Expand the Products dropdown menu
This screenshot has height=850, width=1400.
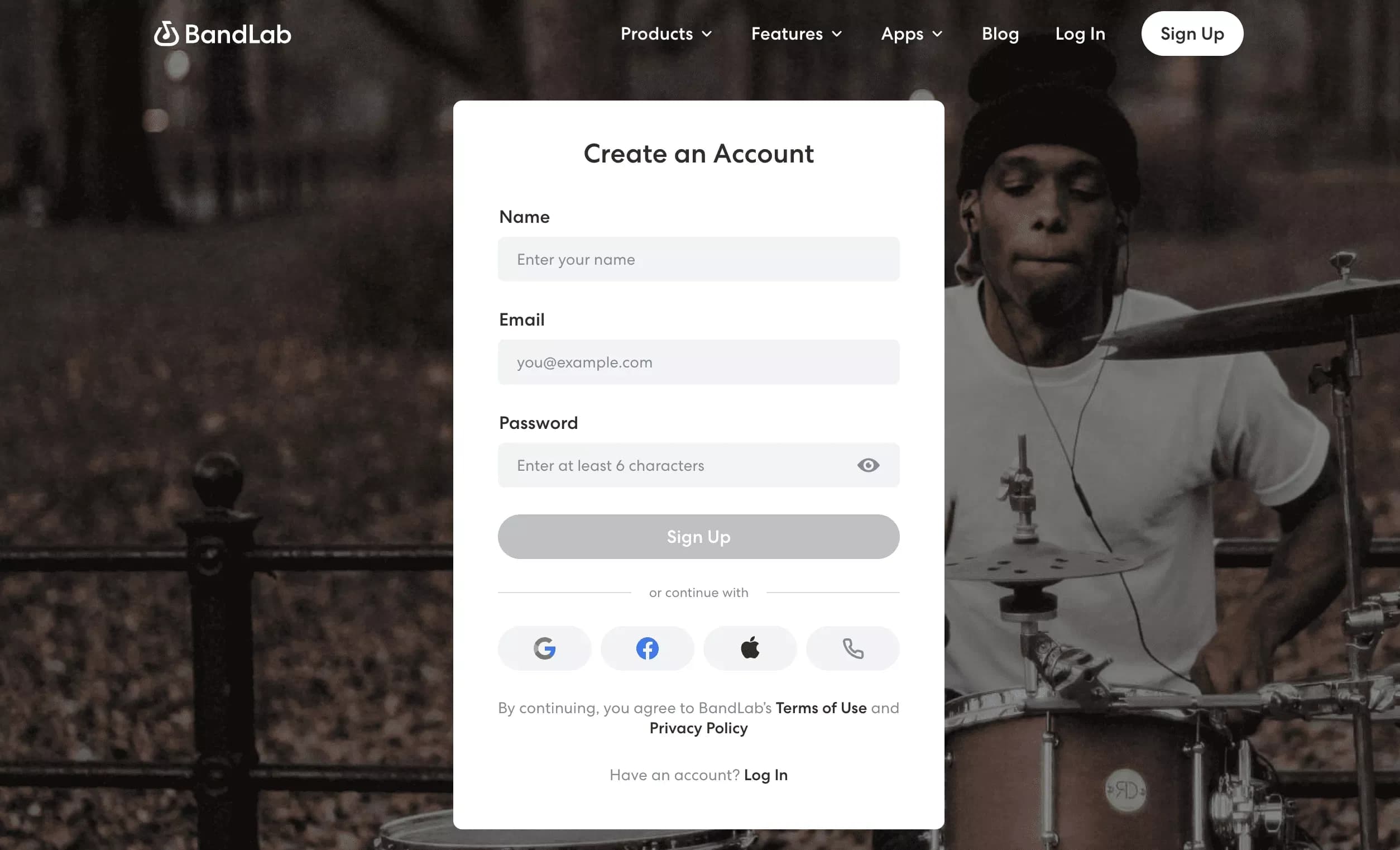pyautogui.click(x=666, y=34)
